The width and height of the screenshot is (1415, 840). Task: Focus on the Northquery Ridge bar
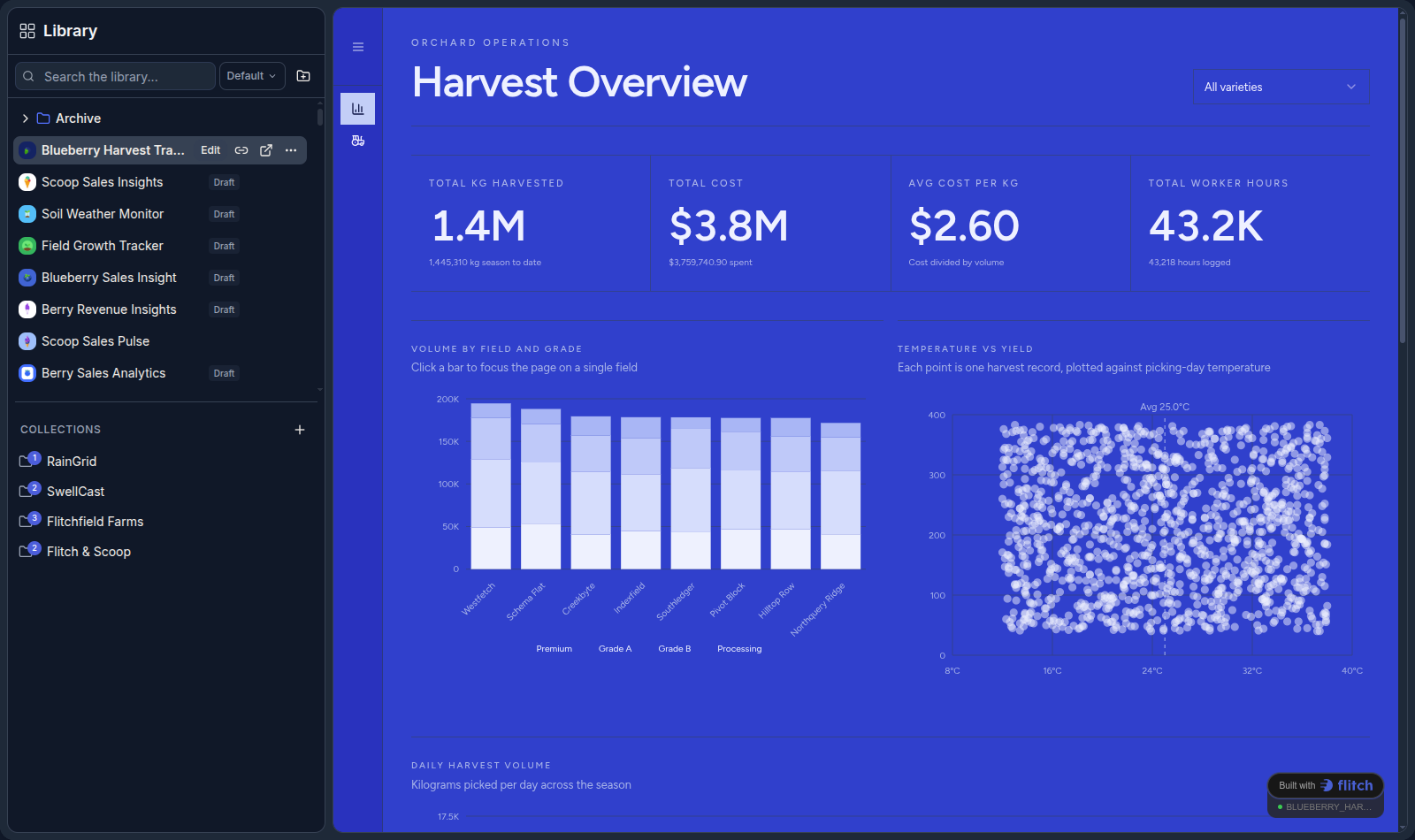tap(840, 495)
